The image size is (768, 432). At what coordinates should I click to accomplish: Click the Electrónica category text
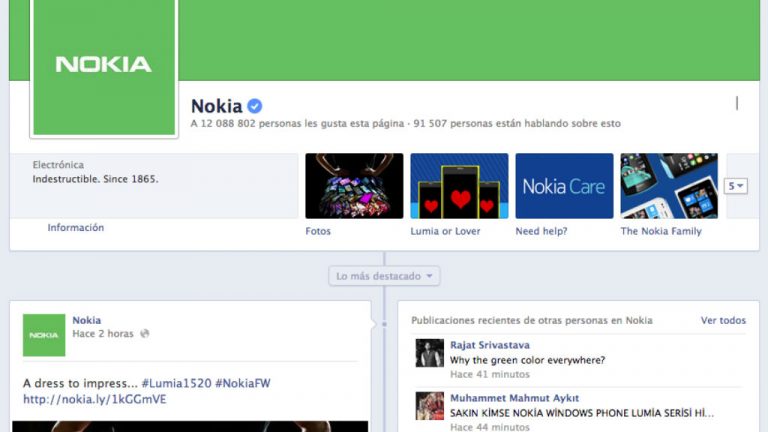coord(58,165)
